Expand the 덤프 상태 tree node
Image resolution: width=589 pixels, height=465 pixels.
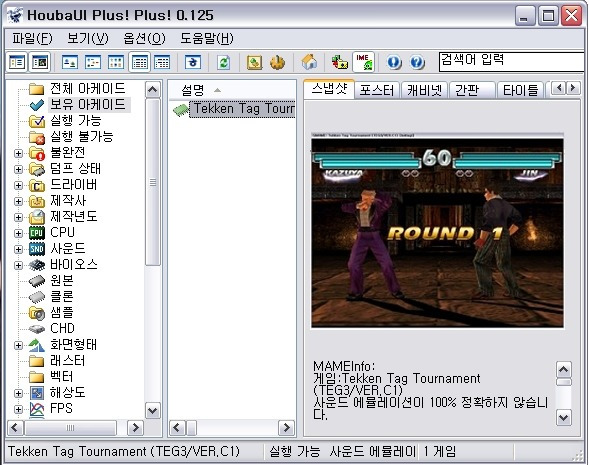(x=18, y=169)
